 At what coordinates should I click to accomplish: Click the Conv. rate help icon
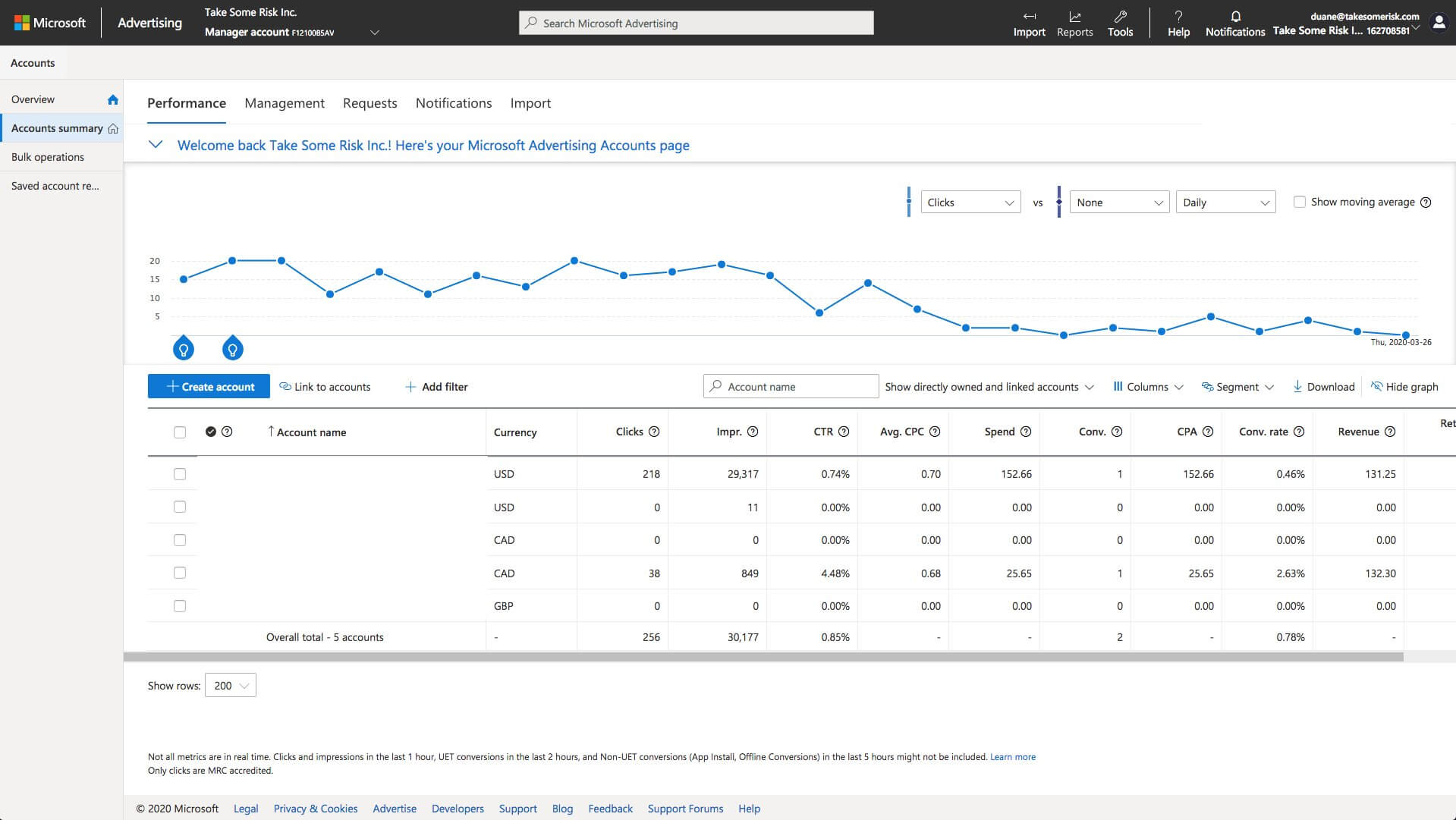1299,432
